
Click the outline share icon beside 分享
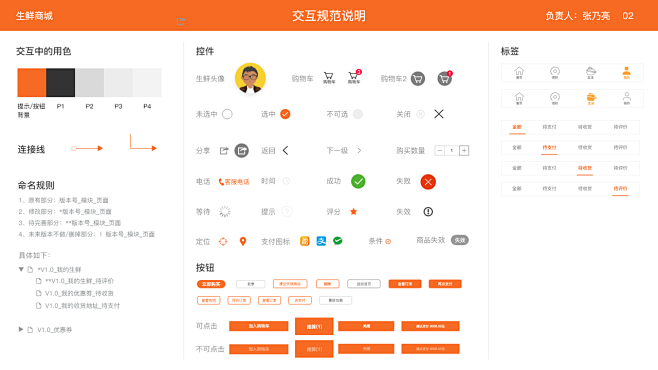(224, 151)
